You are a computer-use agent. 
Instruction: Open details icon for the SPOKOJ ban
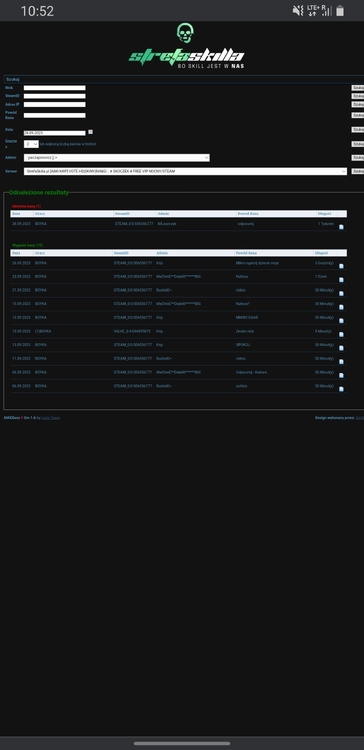click(341, 348)
